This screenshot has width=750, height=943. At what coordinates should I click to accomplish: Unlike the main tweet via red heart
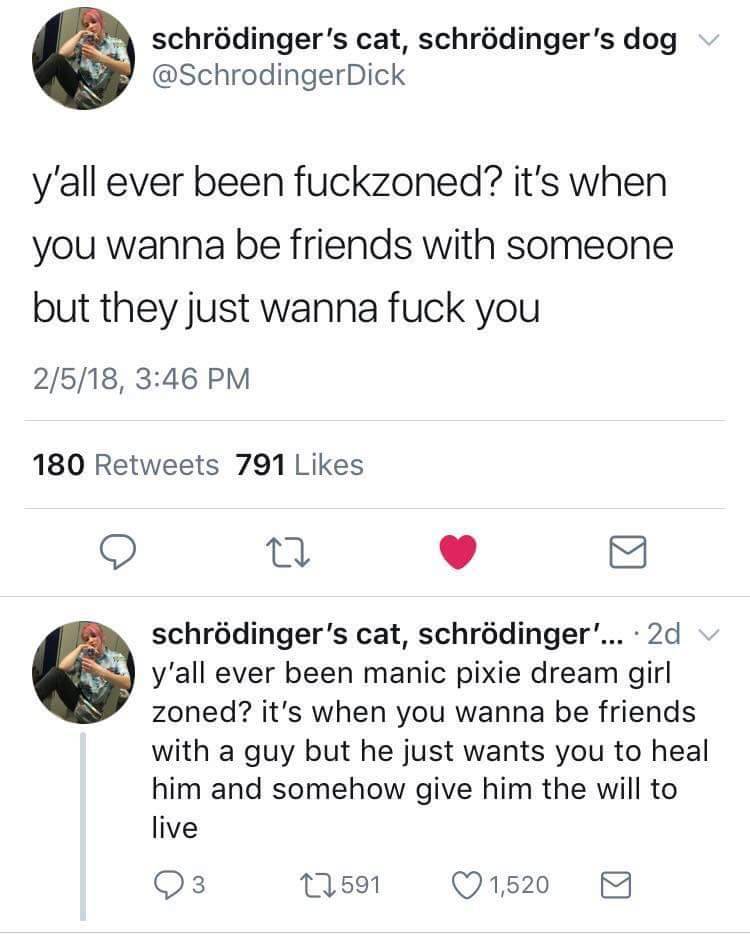tap(458, 551)
